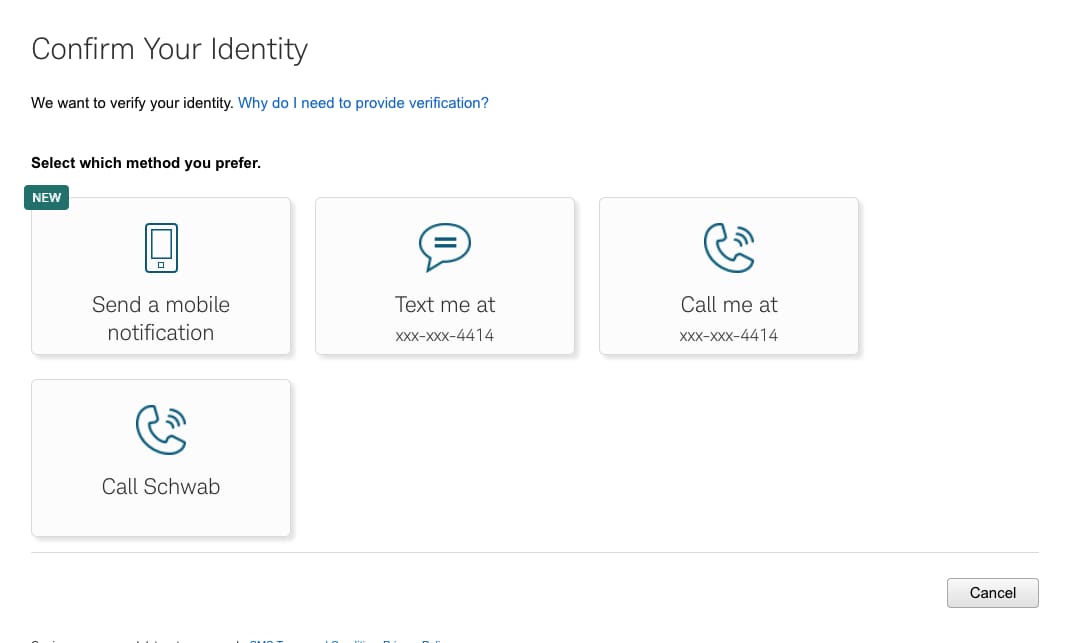1074x643 pixels.
Task: Select the Call me at label
Action: pyautogui.click(x=729, y=305)
